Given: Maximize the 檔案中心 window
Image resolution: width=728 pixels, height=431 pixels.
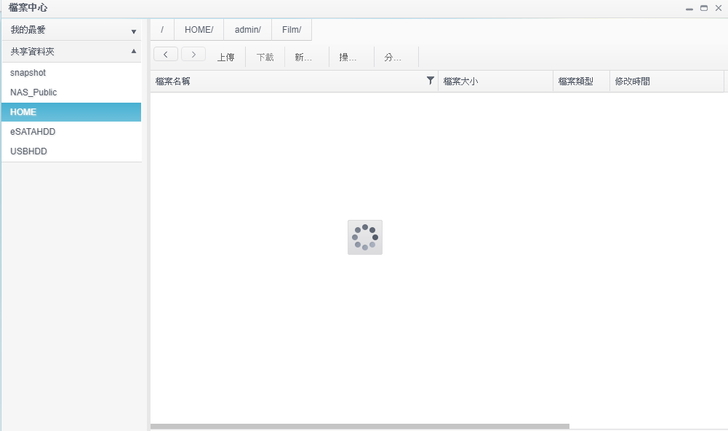Looking at the screenshot, I should pyautogui.click(x=704, y=8).
